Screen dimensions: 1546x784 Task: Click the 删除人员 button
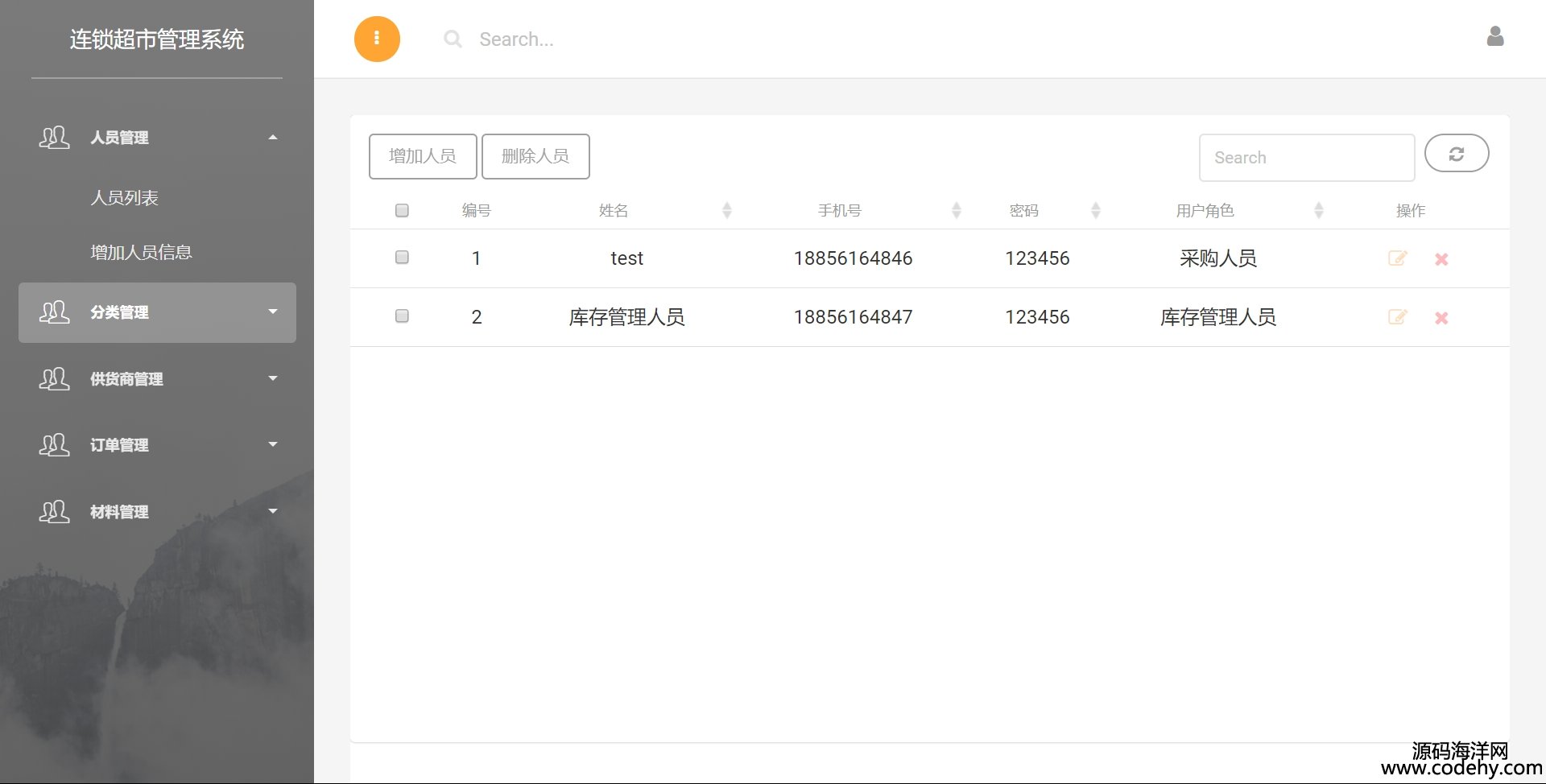pyautogui.click(x=535, y=156)
